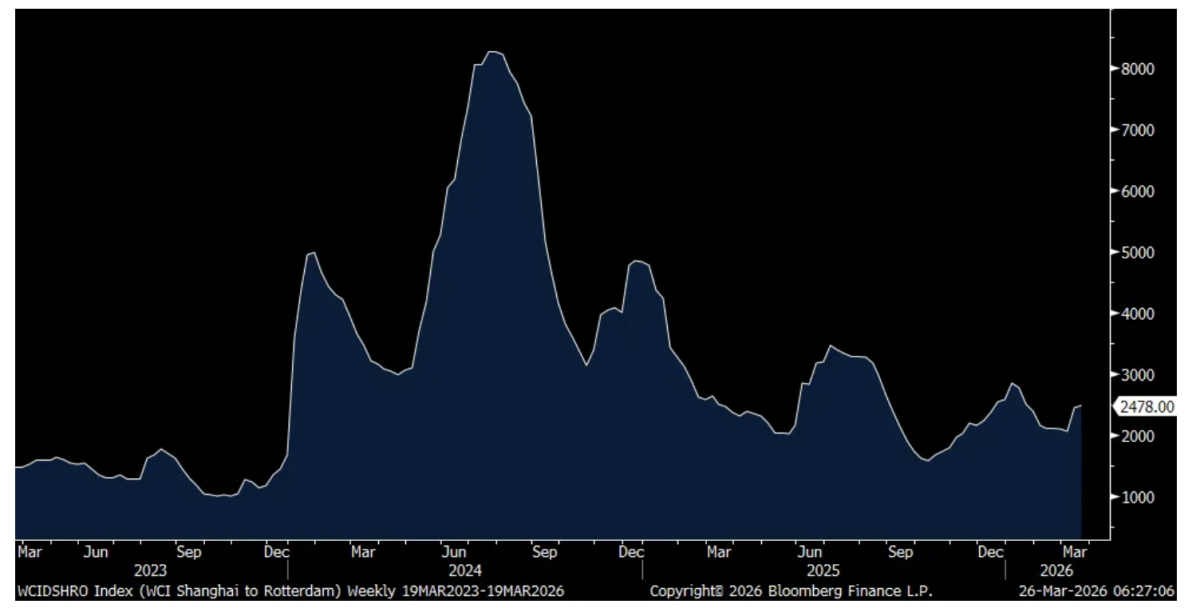Screen dimensions: 1200x608
Task: Click the Dec 2025 x-axis tick label
Action: 990,551
